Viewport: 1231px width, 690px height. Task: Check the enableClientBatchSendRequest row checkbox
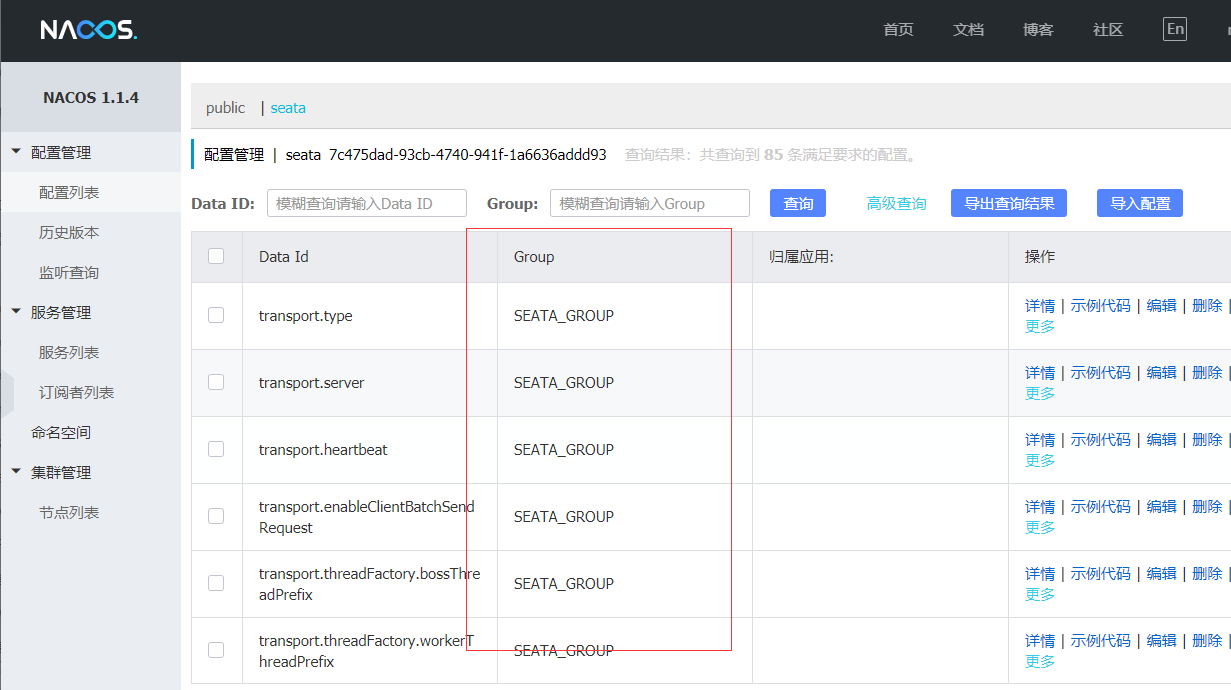[216, 516]
